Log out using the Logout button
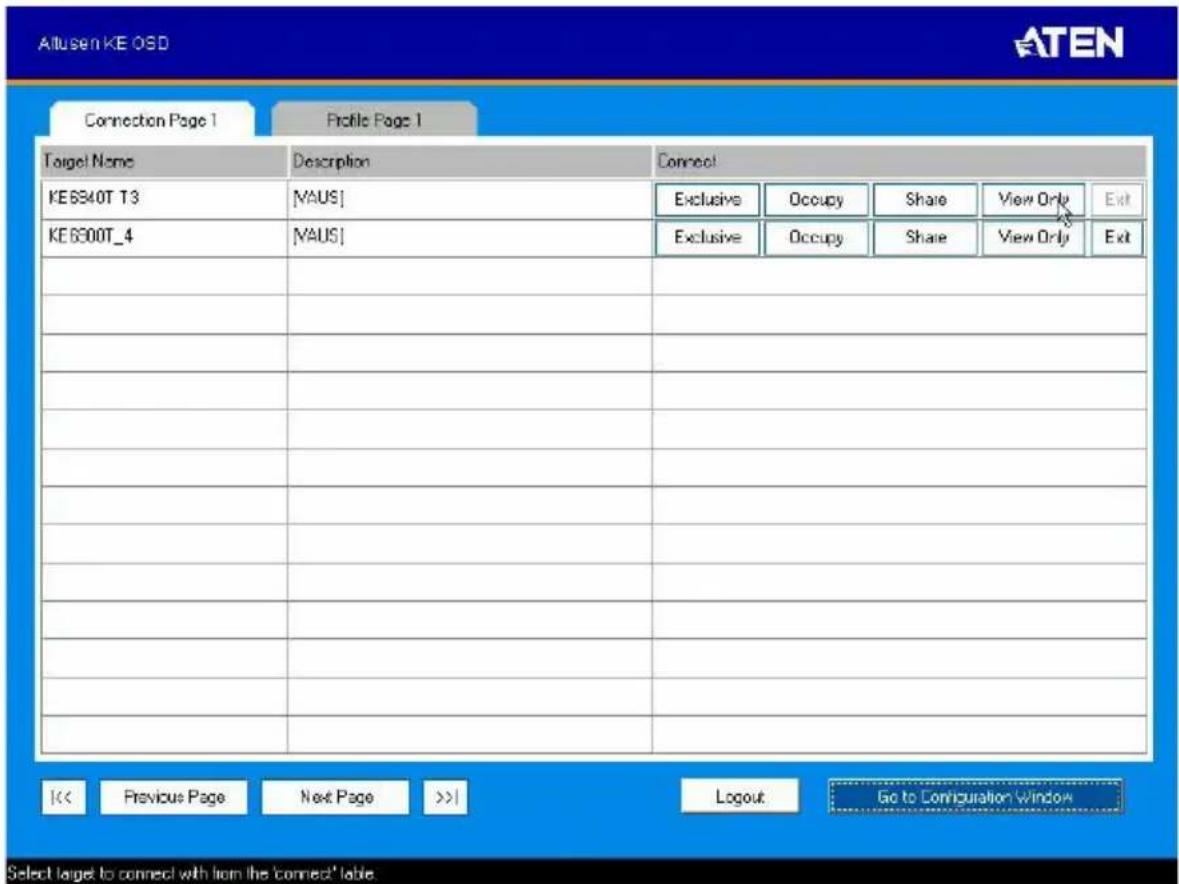 (740, 797)
